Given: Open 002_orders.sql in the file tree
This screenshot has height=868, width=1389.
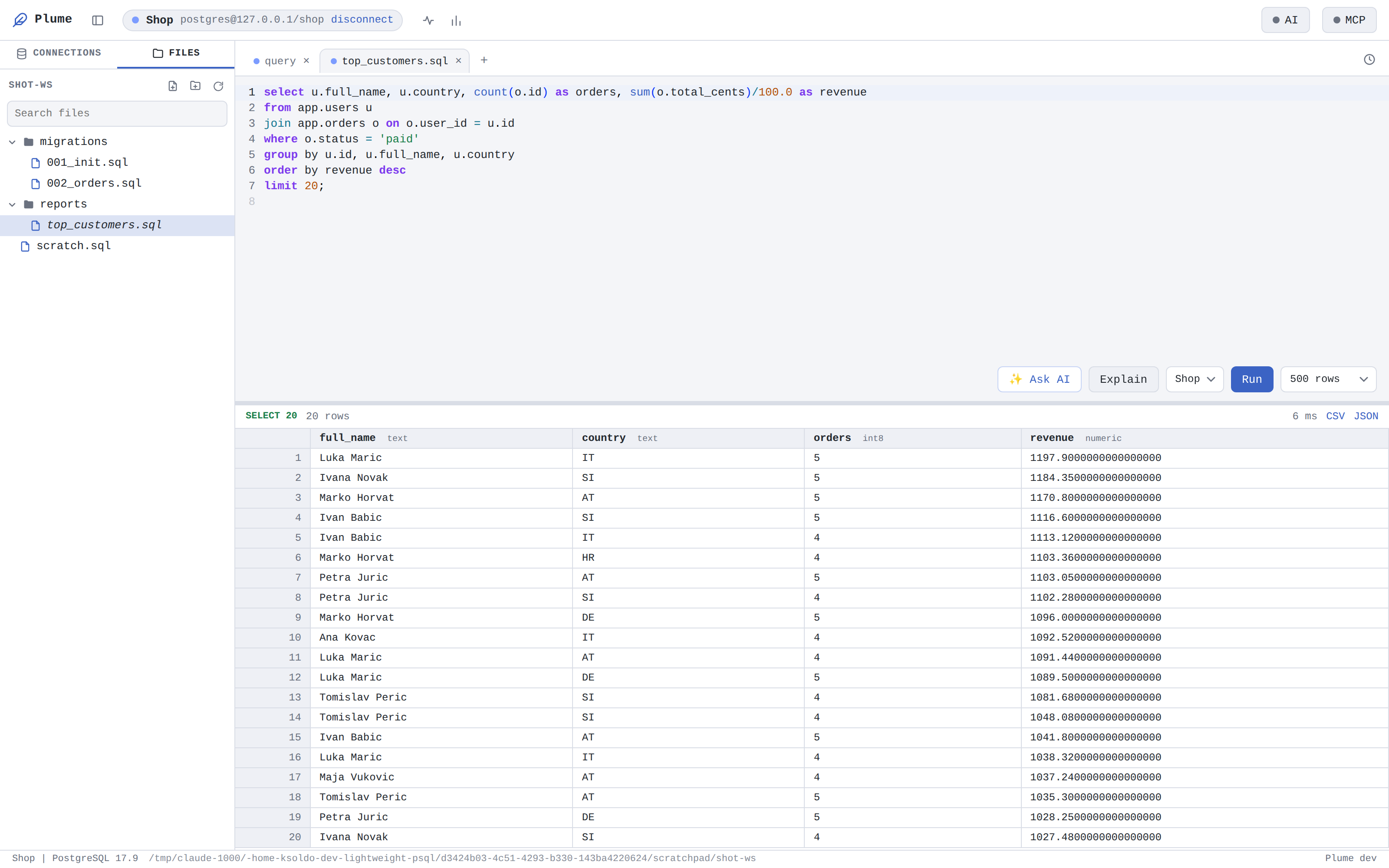Looking at the screenshot, I should click(117, 184).
